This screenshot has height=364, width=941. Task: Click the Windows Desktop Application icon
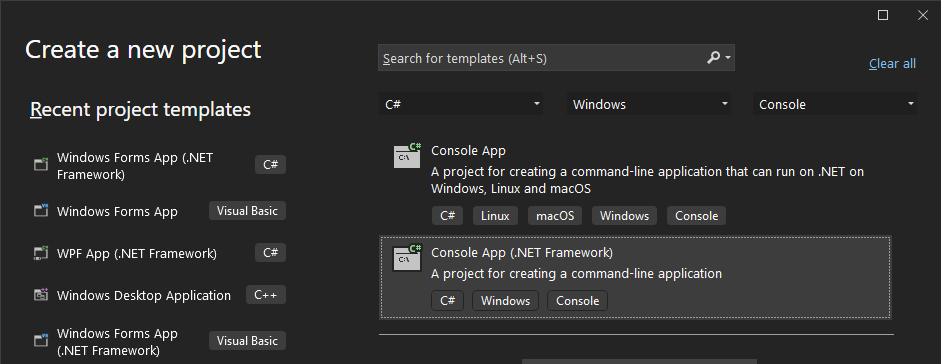click(x=41, y=294)
